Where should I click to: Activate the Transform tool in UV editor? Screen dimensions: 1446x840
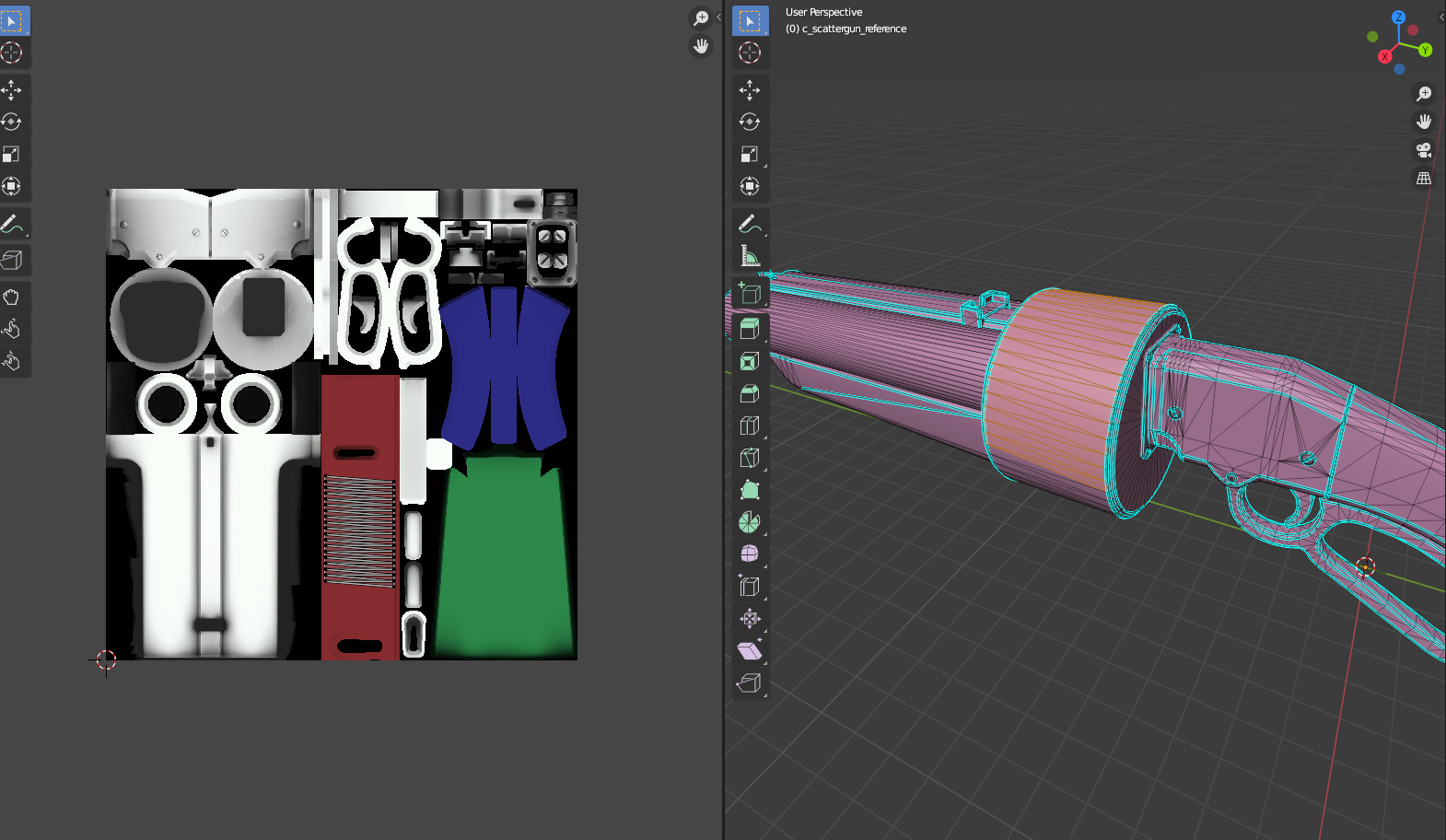pyautogui.click(x=13, y=186)
